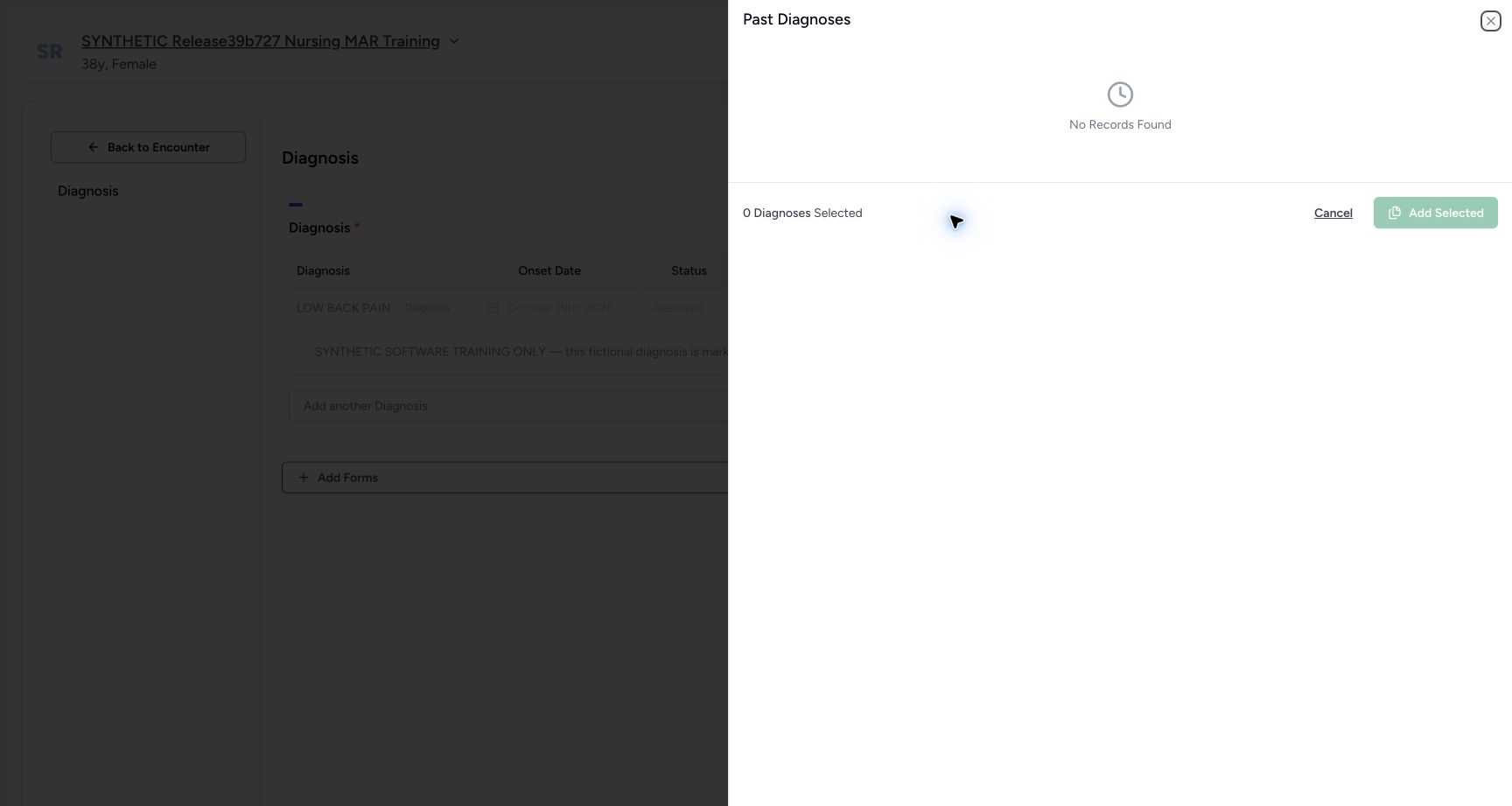Click the calendar icon in onset date

(x=493, y=308)
